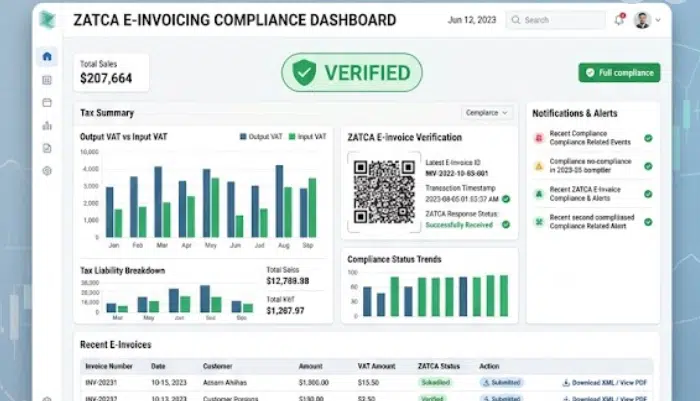Click the Amount column header
Image resolution: width=700 pixels, height=401 pixels.
[x=311, y=366]
